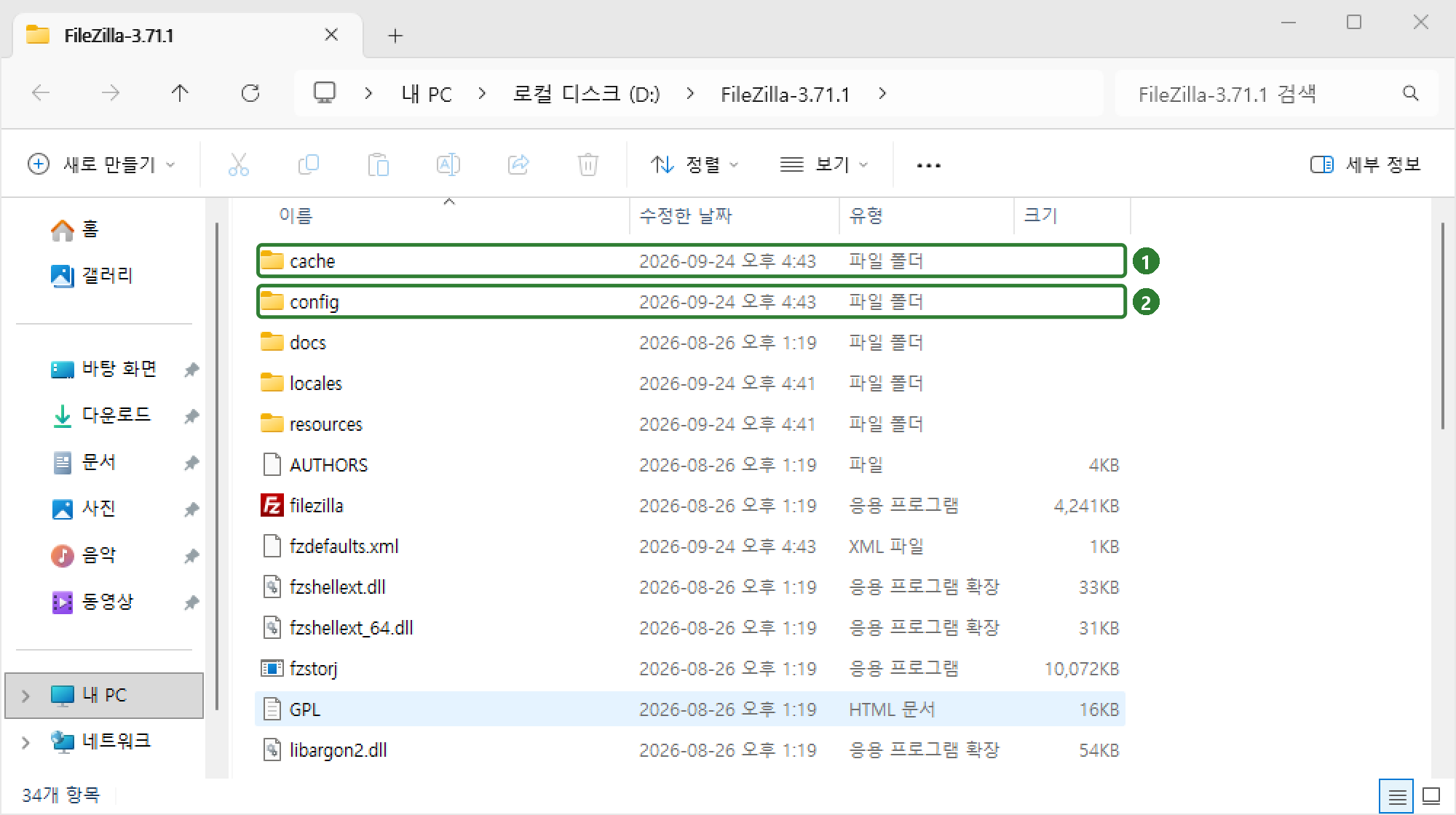Select the filezilla application file
The height and width of the screenshot is (815, 1456).
[690, 505]
